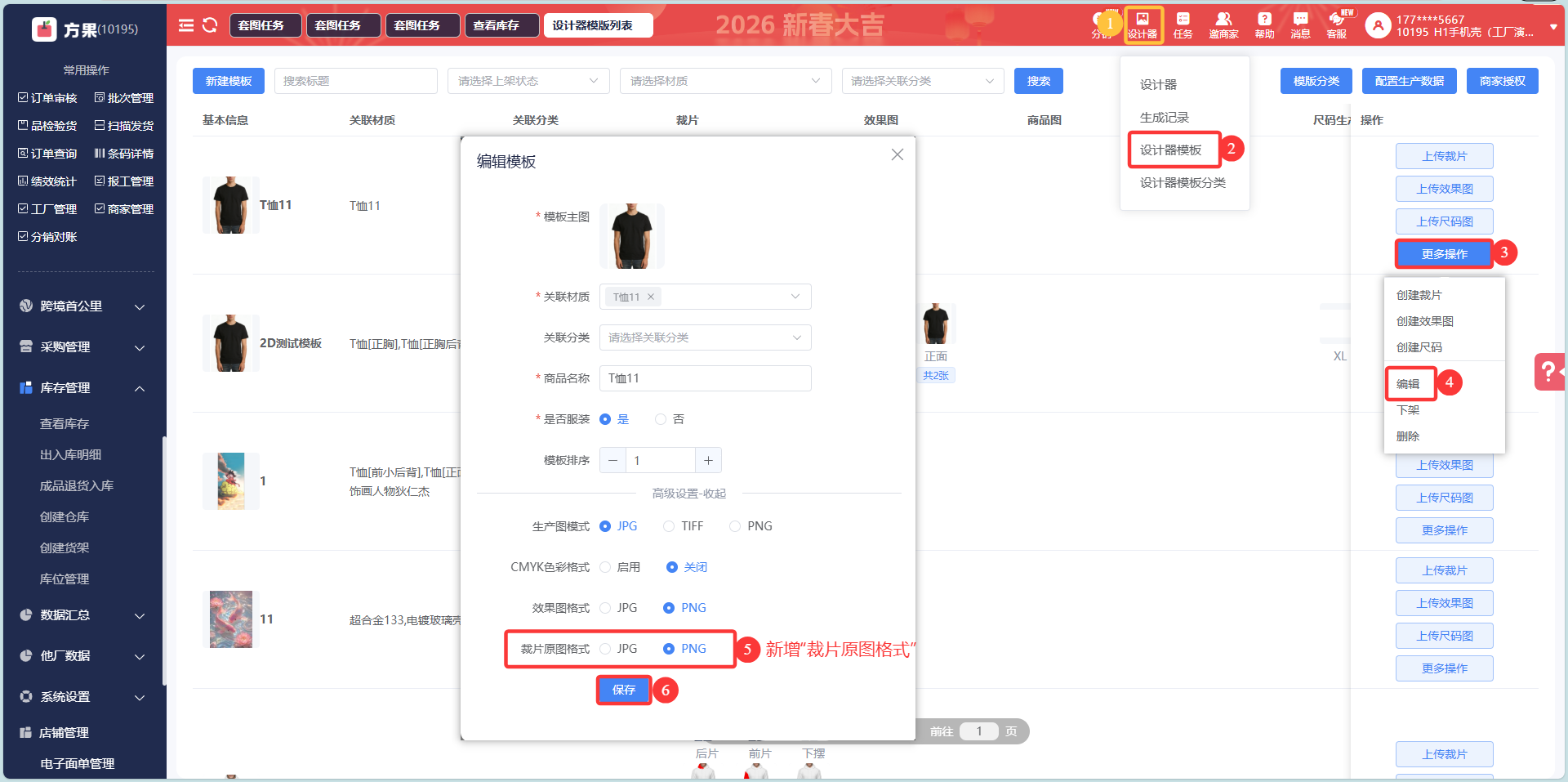The height and width of the screenshot is (782, 1568).
Task: Open 品检验货 shortcut
Action: pyautogui.click(x=47, y=126)
